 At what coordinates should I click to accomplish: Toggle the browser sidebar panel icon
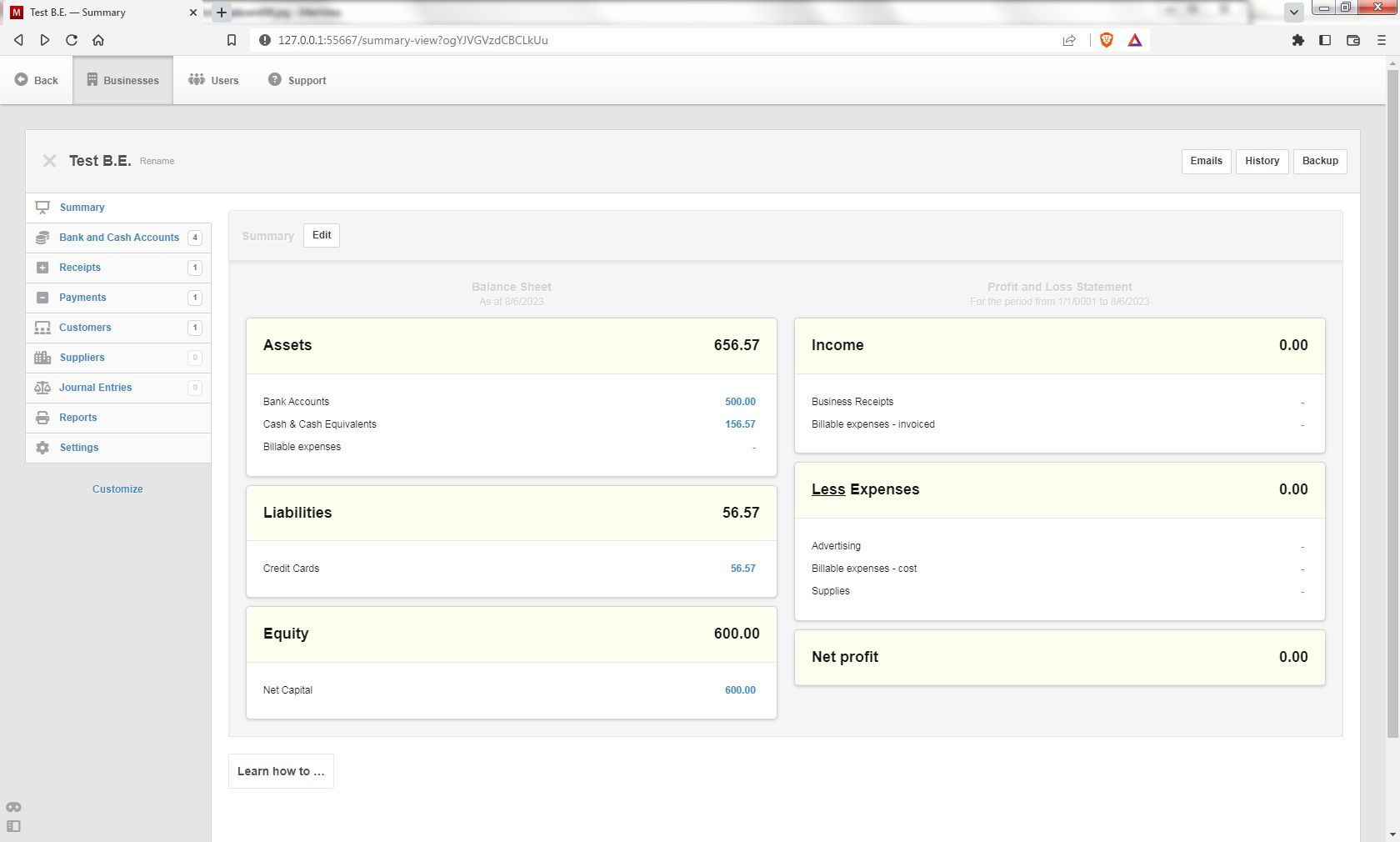(1325, 40)
